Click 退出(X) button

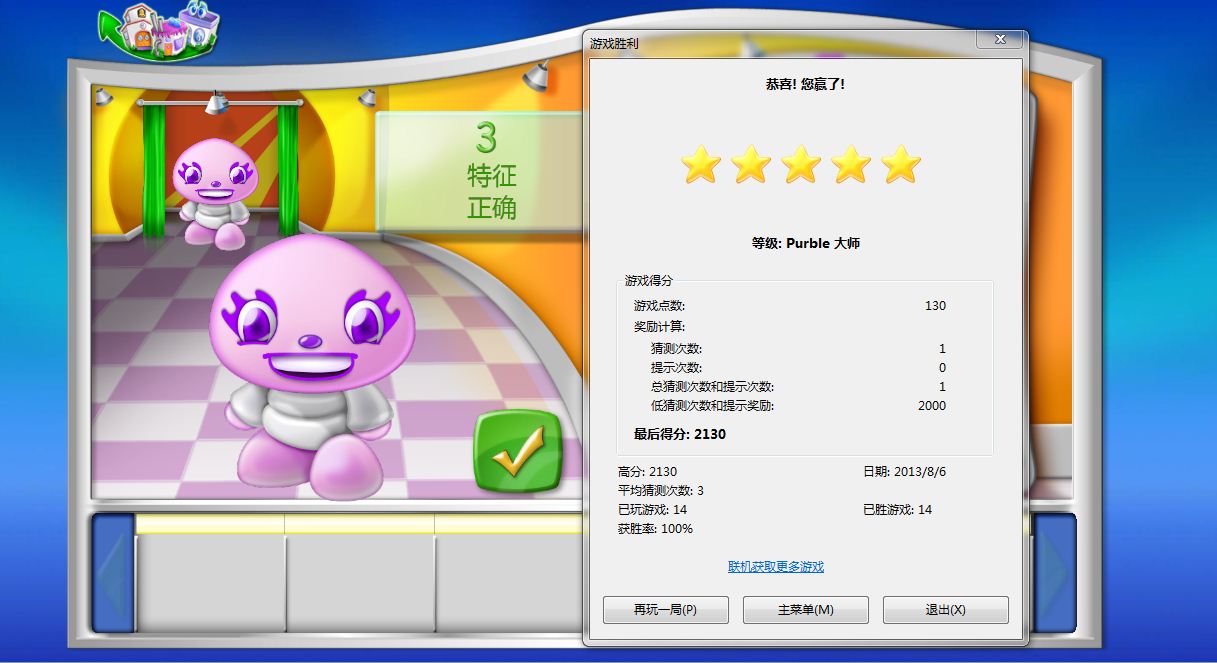click(946, 610)
